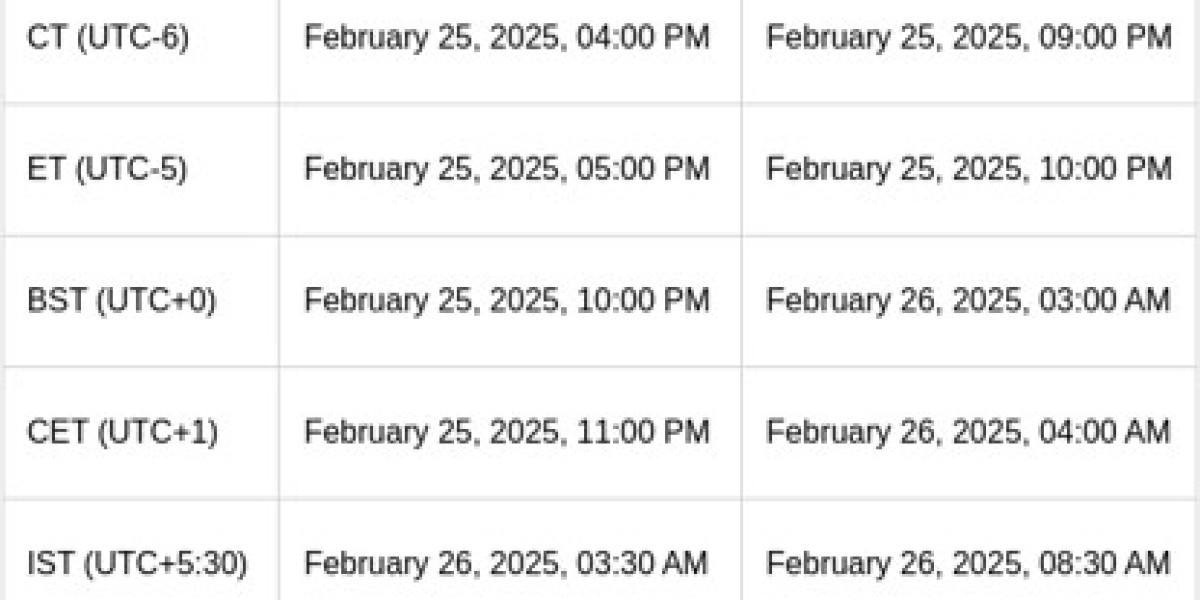Click the February 26, 2025, 03:30 AM cell
The image size is (1200, 600).
(507, 563)
